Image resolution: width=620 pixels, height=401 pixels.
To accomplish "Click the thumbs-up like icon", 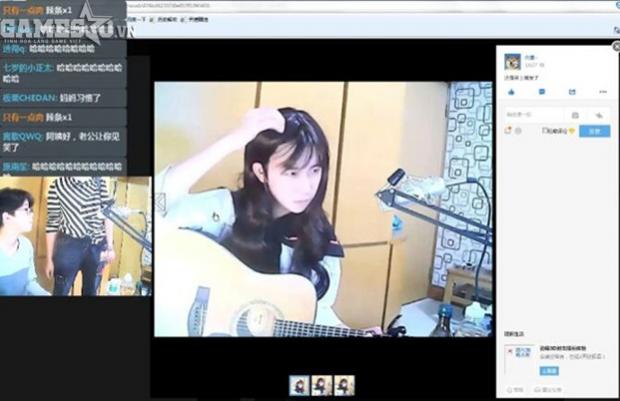I will point(511,91).
